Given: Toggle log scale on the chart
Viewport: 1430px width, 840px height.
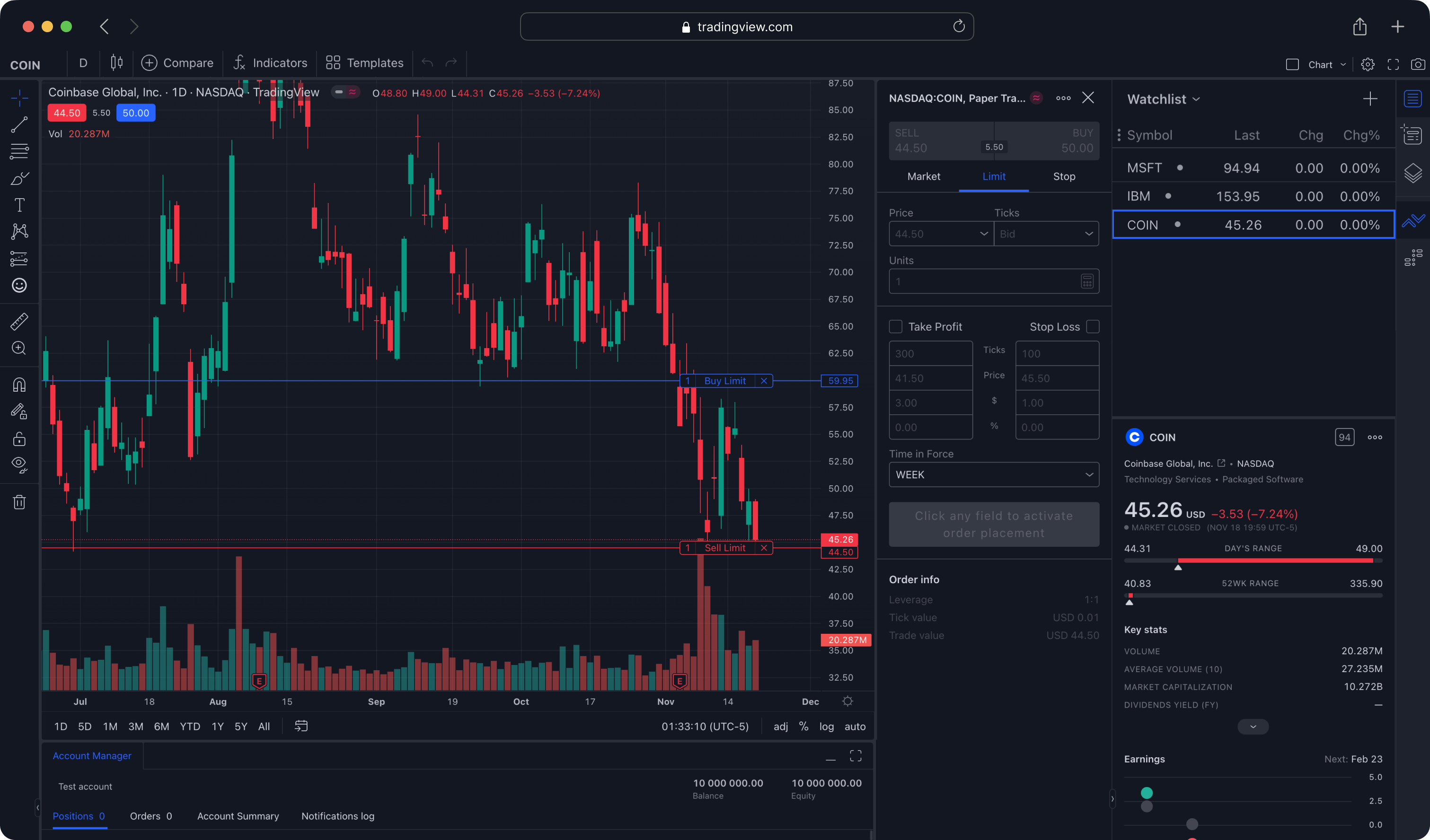Looking at the screenshot, I should [x=826, y=726].
